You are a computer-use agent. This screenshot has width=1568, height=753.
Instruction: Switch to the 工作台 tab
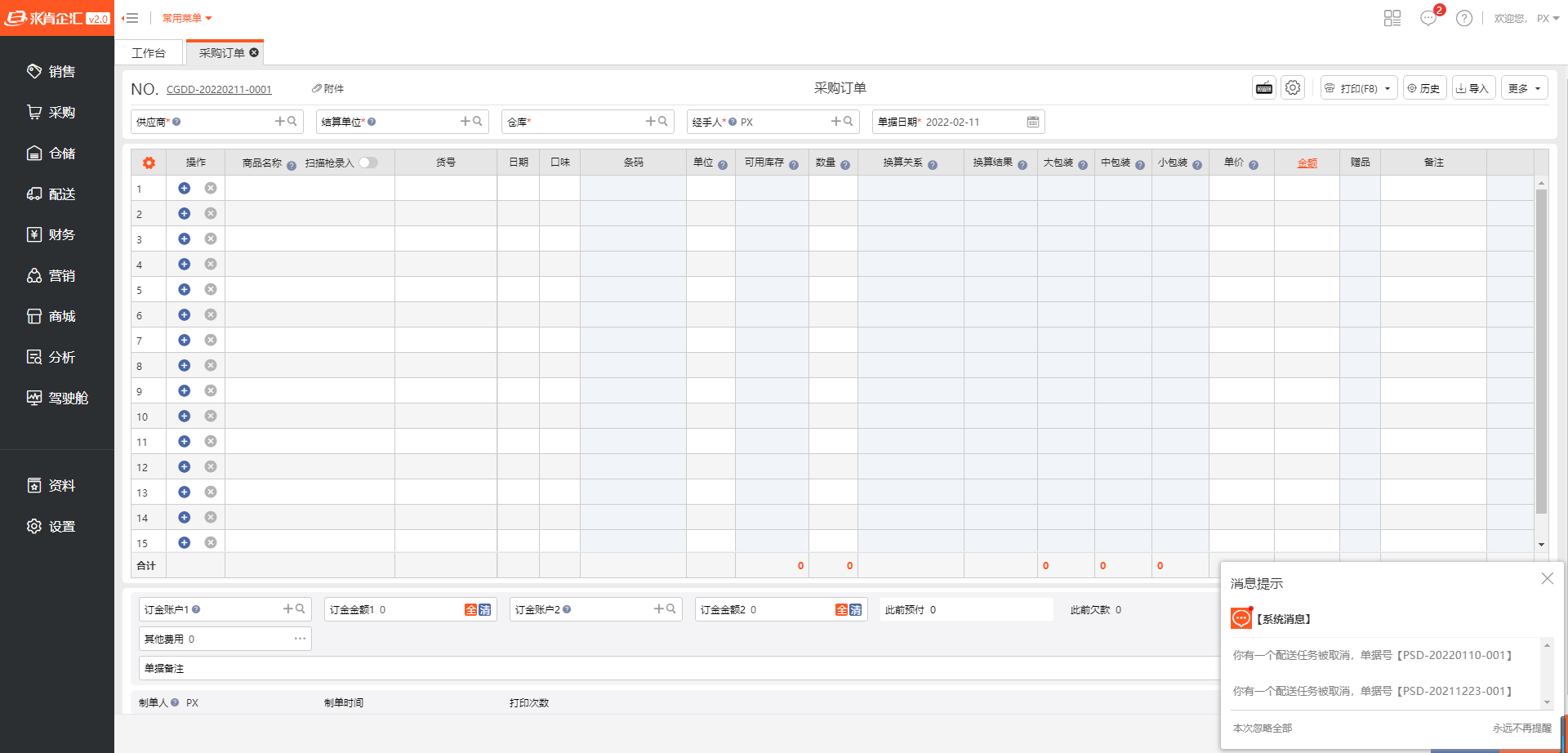(x=149, y=53)
